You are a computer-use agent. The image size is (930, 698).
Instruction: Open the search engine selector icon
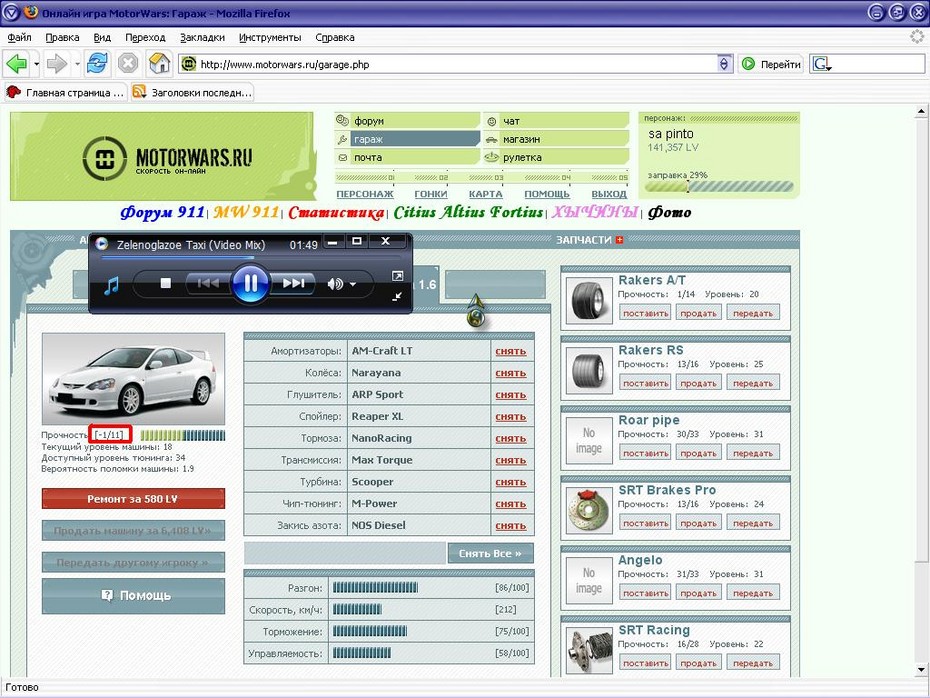(822, 64)
